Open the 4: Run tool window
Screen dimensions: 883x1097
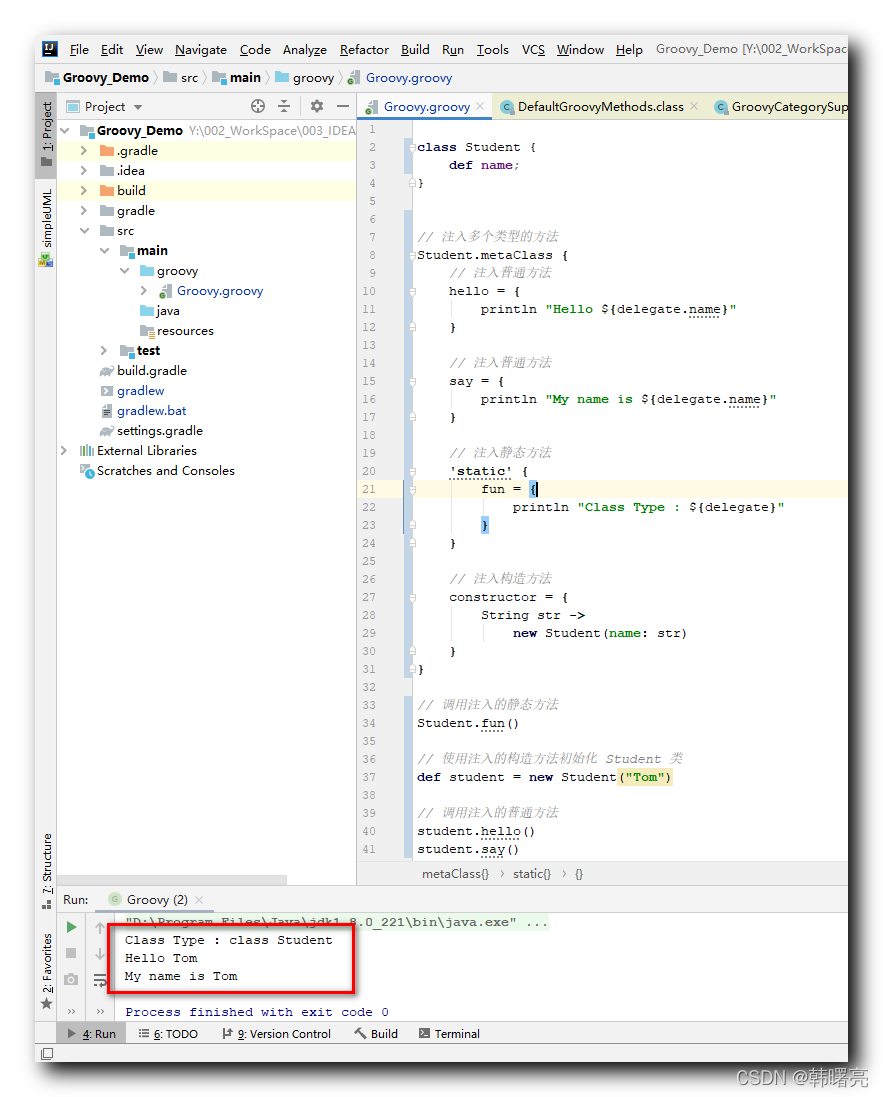click(x=92, y=1033)
